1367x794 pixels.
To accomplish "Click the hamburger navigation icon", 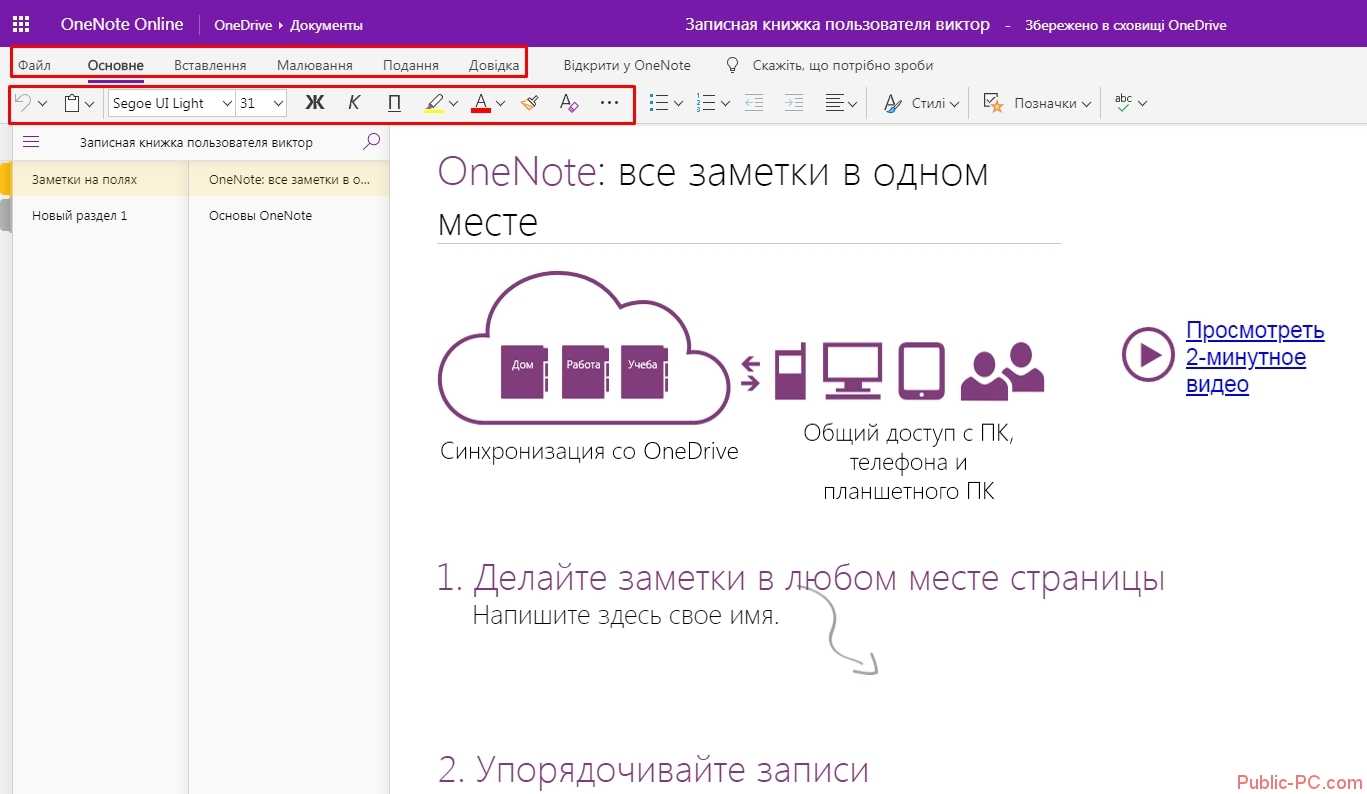I will tap(31, 142).
